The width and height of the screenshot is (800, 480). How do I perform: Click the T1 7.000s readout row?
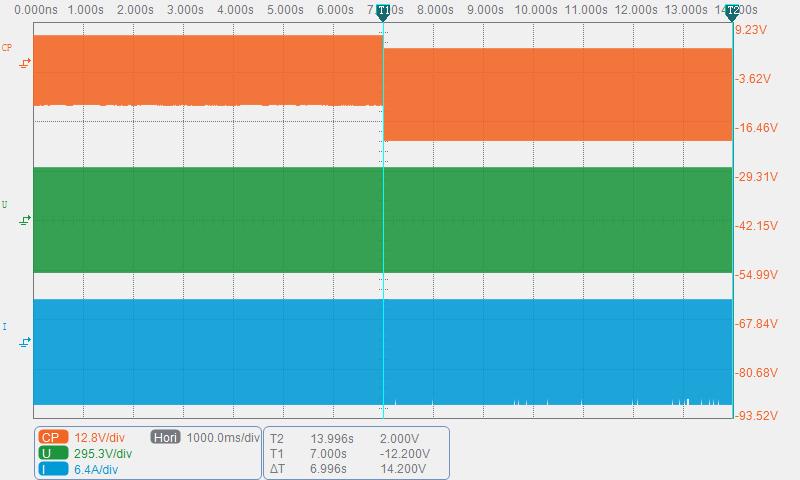[x=349, y=453]
